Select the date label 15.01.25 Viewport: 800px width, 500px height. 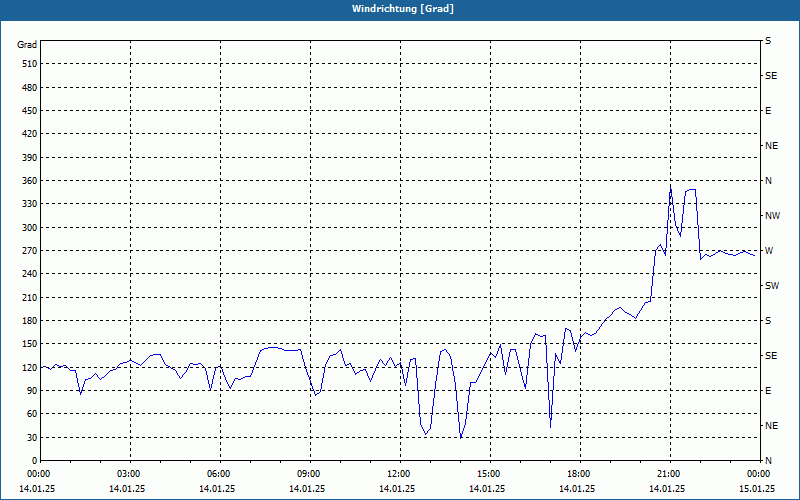(x=757, y=488)
